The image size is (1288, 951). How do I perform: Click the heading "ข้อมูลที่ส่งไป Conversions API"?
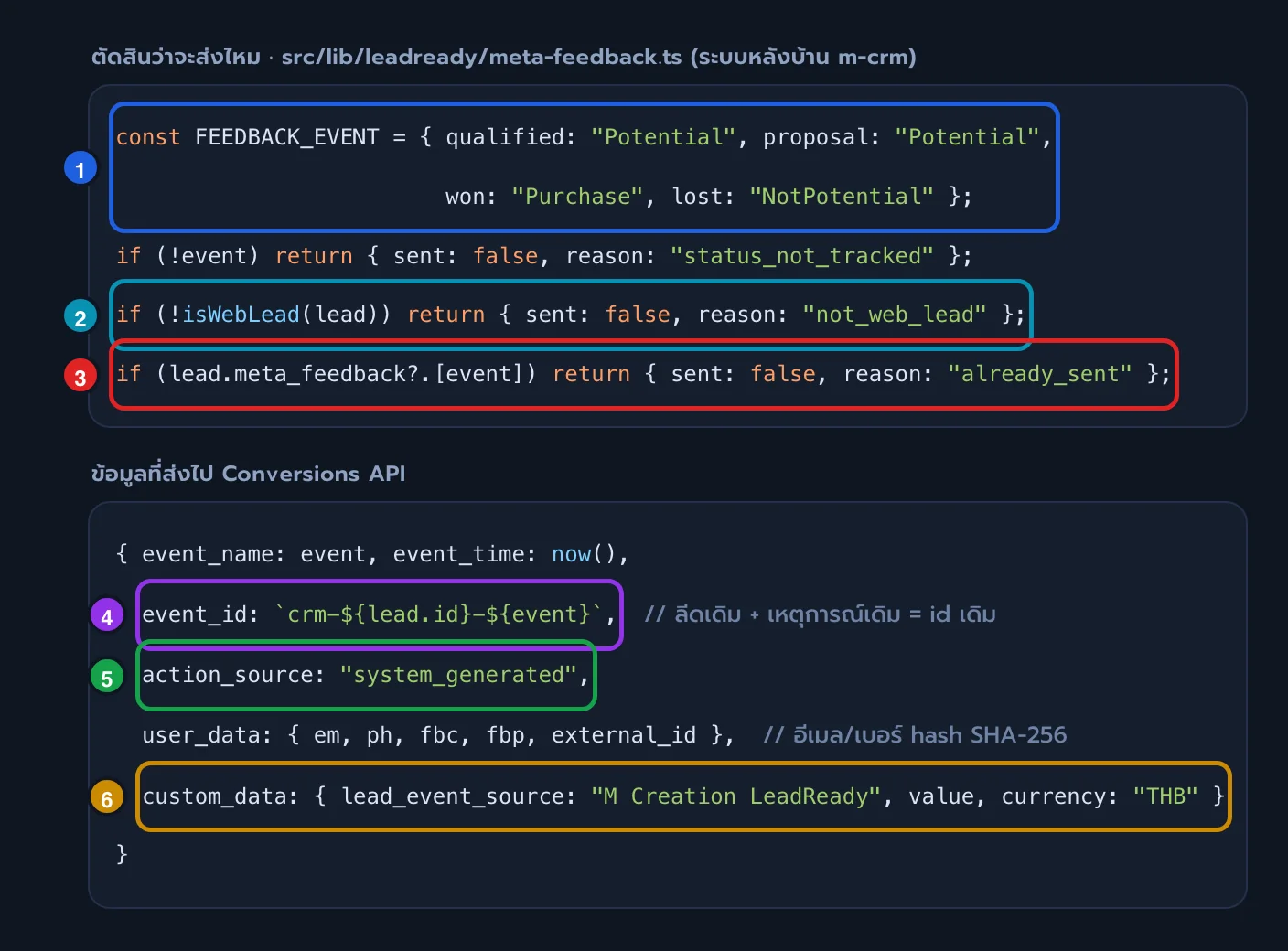coord(249,474)
